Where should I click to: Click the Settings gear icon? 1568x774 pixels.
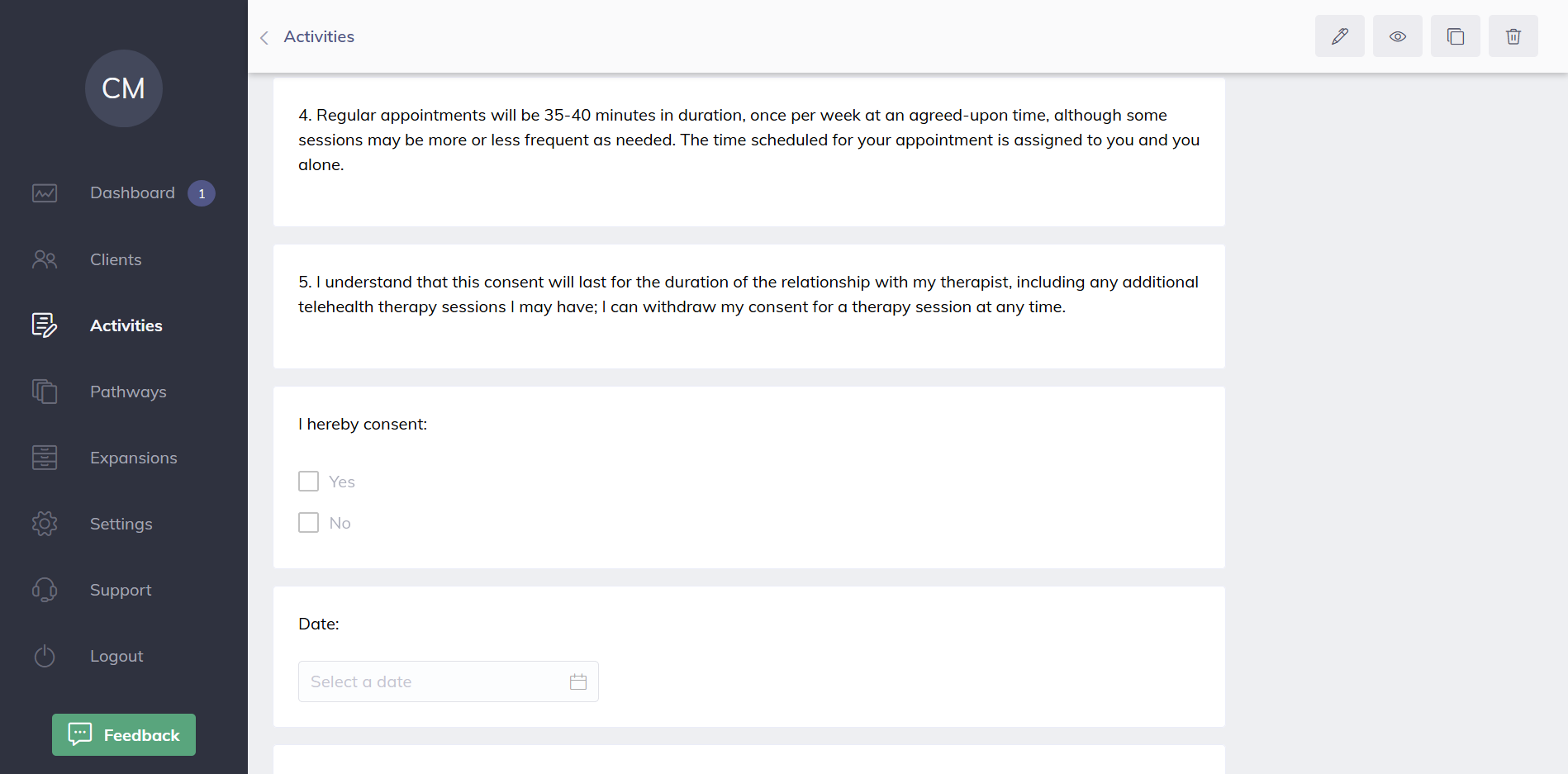click(45, 524)
